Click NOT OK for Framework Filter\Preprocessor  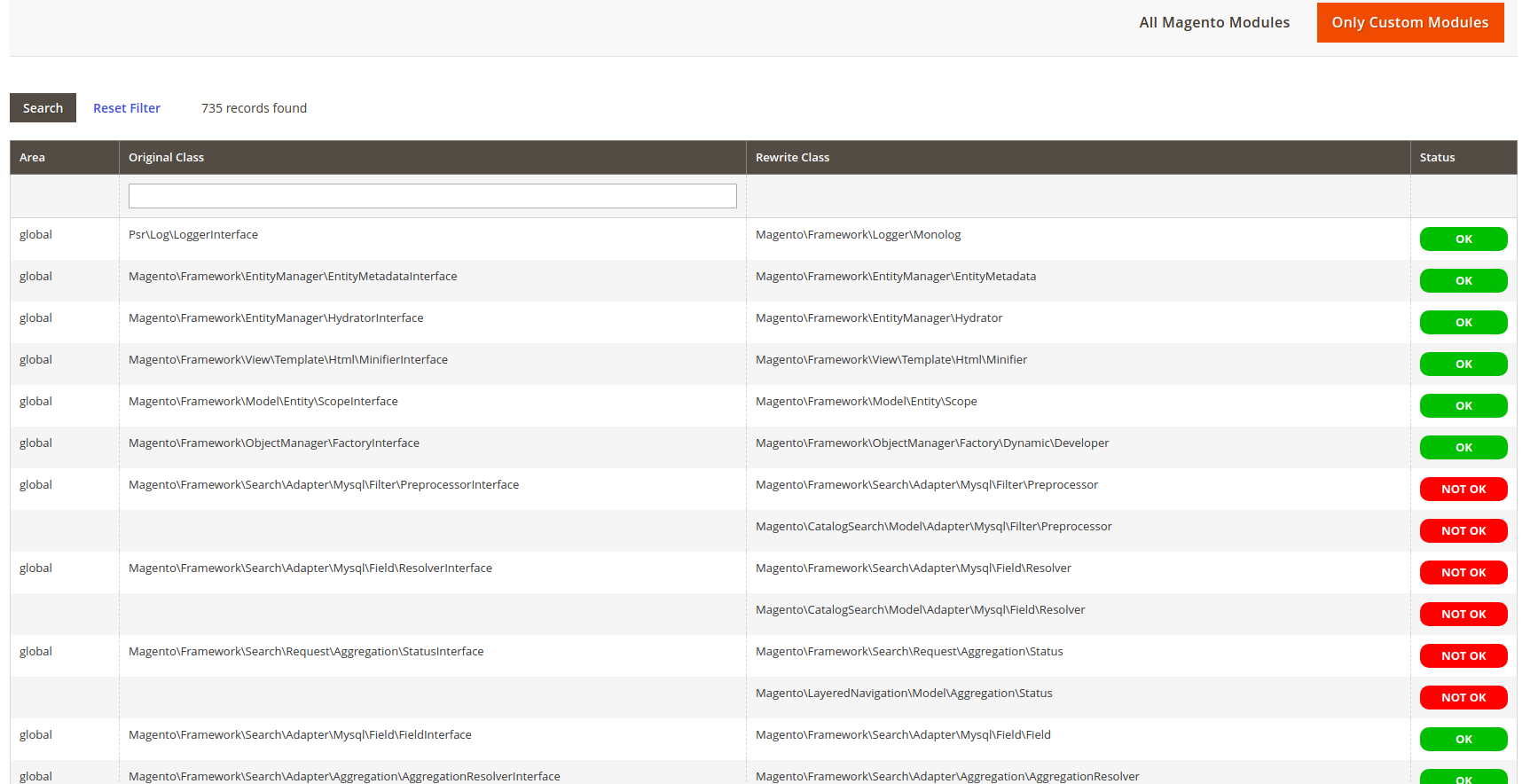tap(1463, 490)
